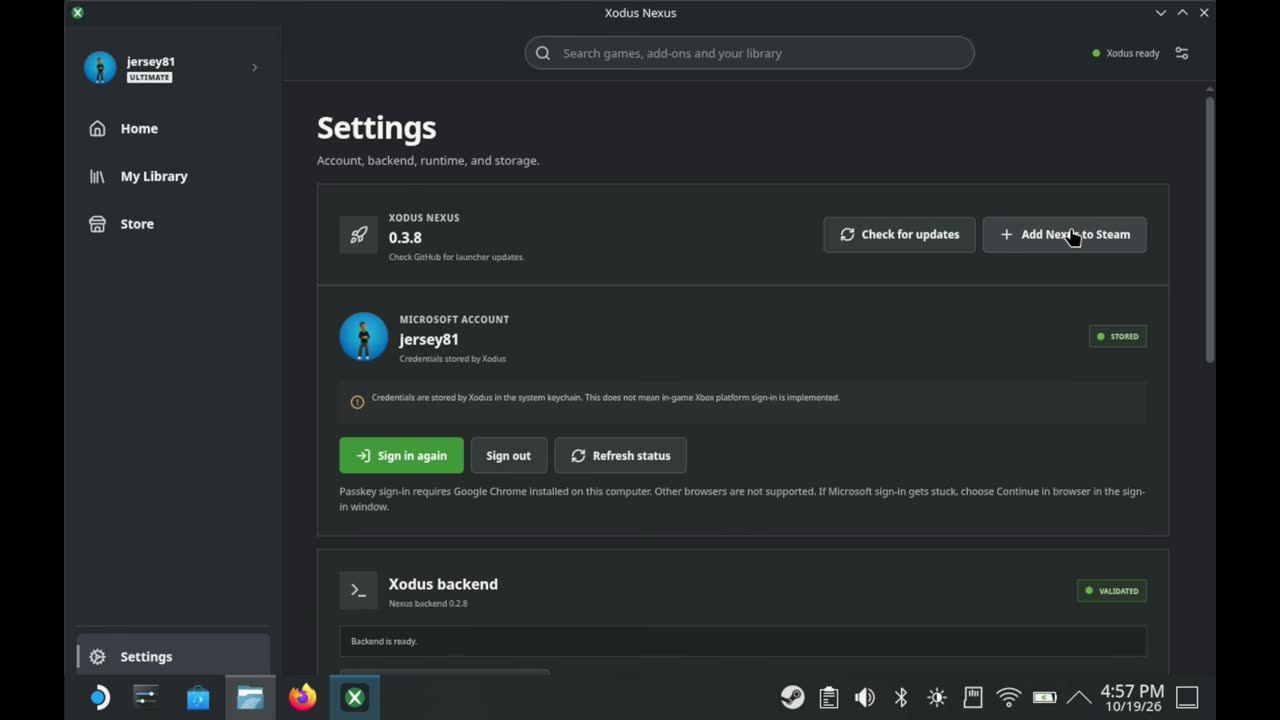Open the brightness tray icon
The image size is (1280, 720).
pyautogui.click(x=936, y=697)
